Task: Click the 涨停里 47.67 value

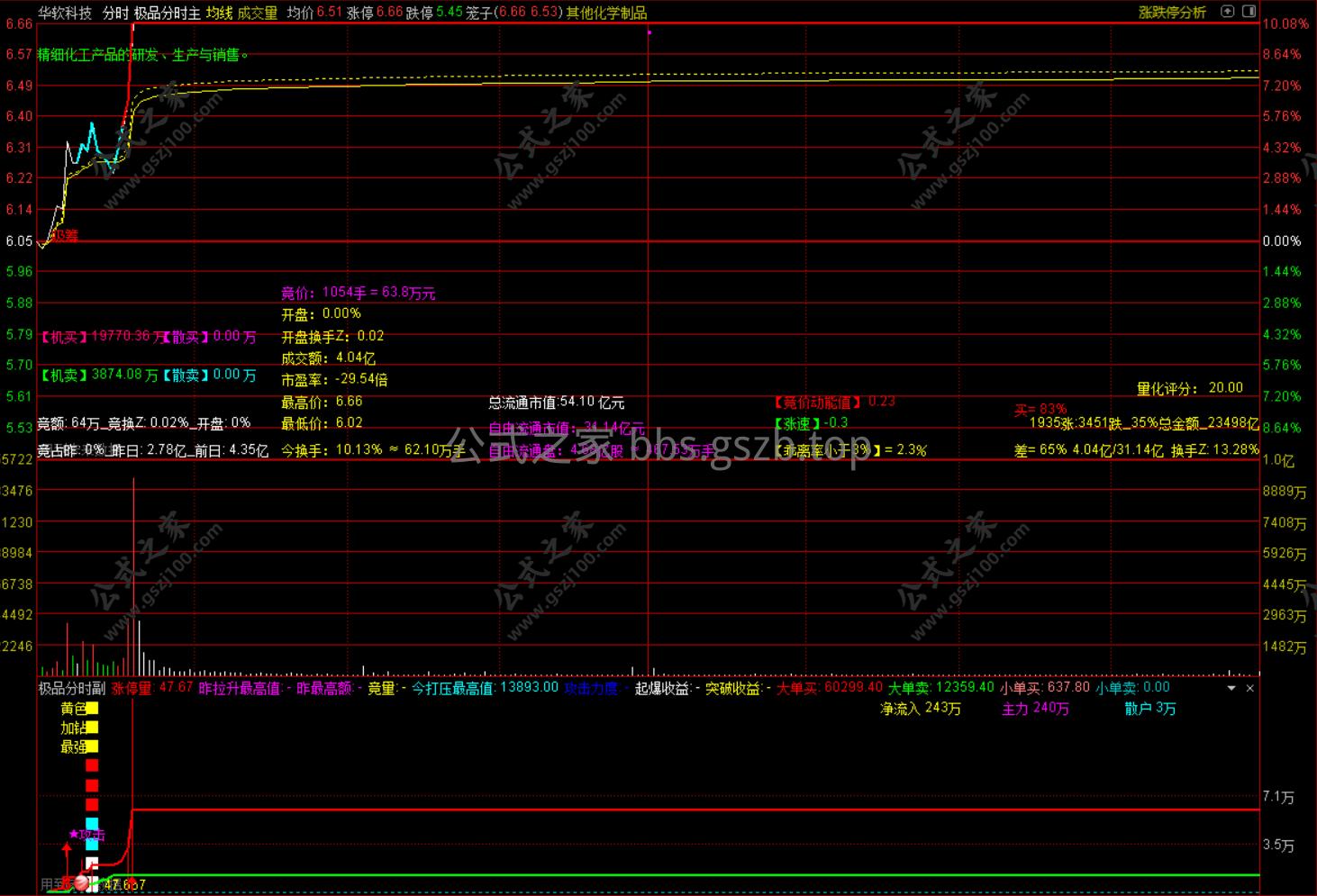Action: [152, 688]
